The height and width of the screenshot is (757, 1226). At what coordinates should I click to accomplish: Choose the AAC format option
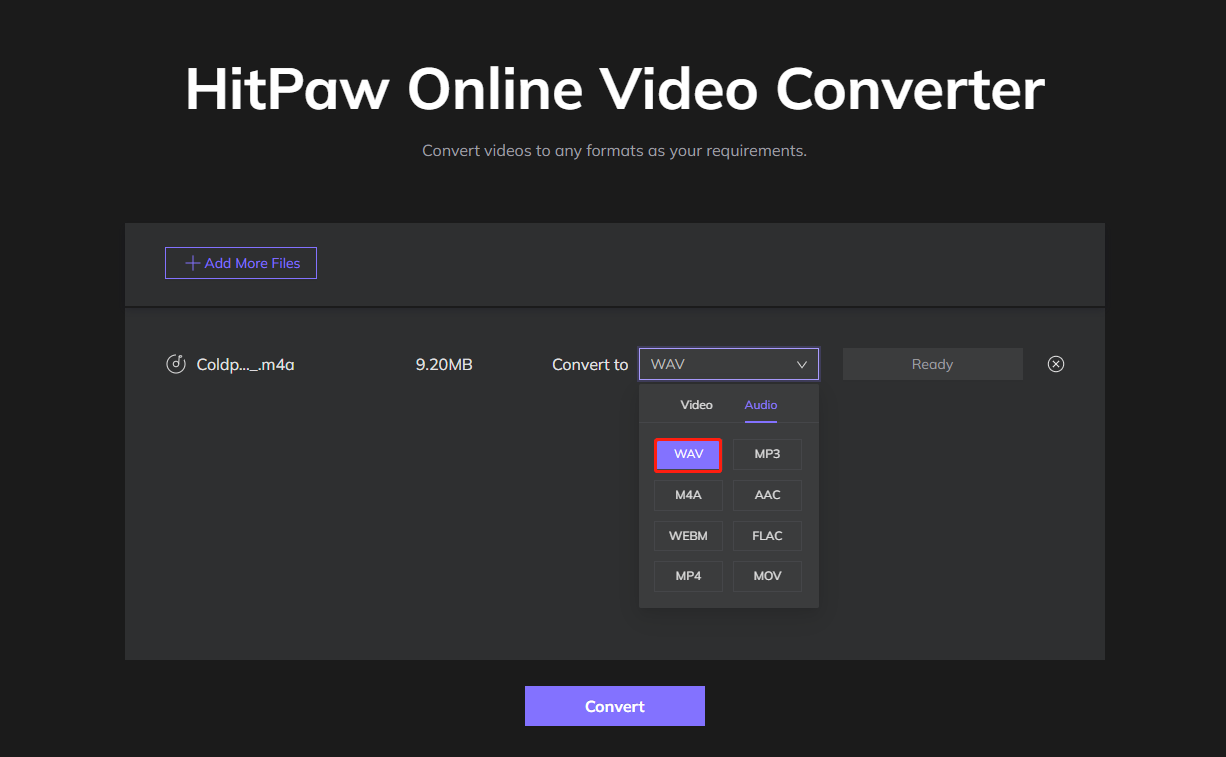(x=768, y=495)
